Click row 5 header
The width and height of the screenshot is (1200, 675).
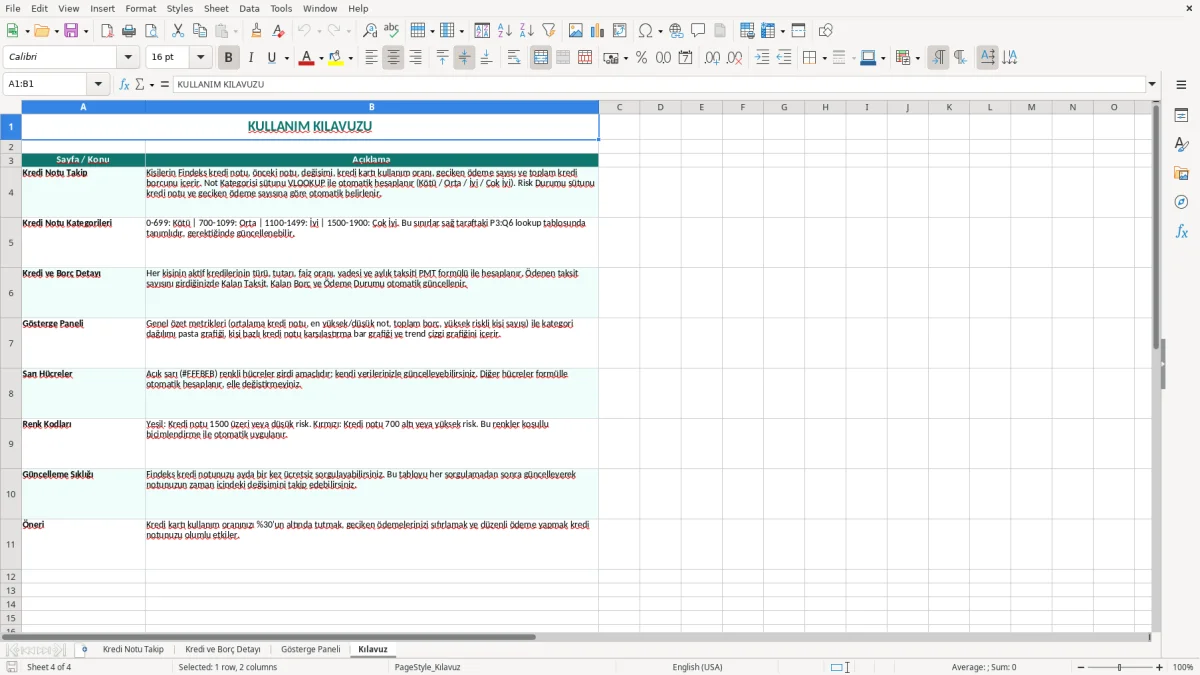tap(11, 243)
